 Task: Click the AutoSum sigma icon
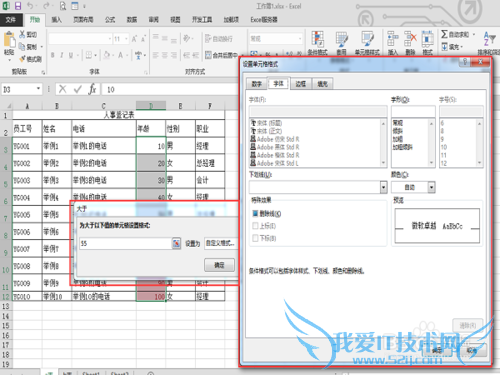(x=444, y=34)
